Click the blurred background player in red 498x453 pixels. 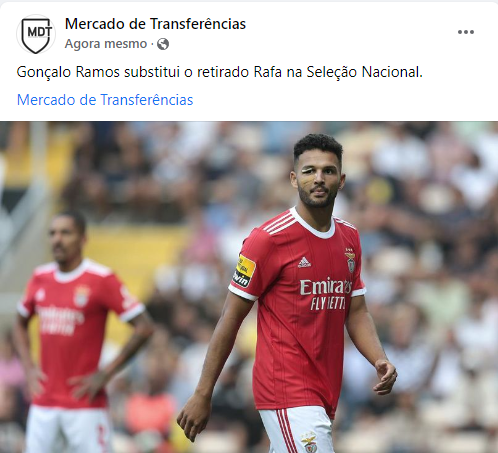[72, 330]
